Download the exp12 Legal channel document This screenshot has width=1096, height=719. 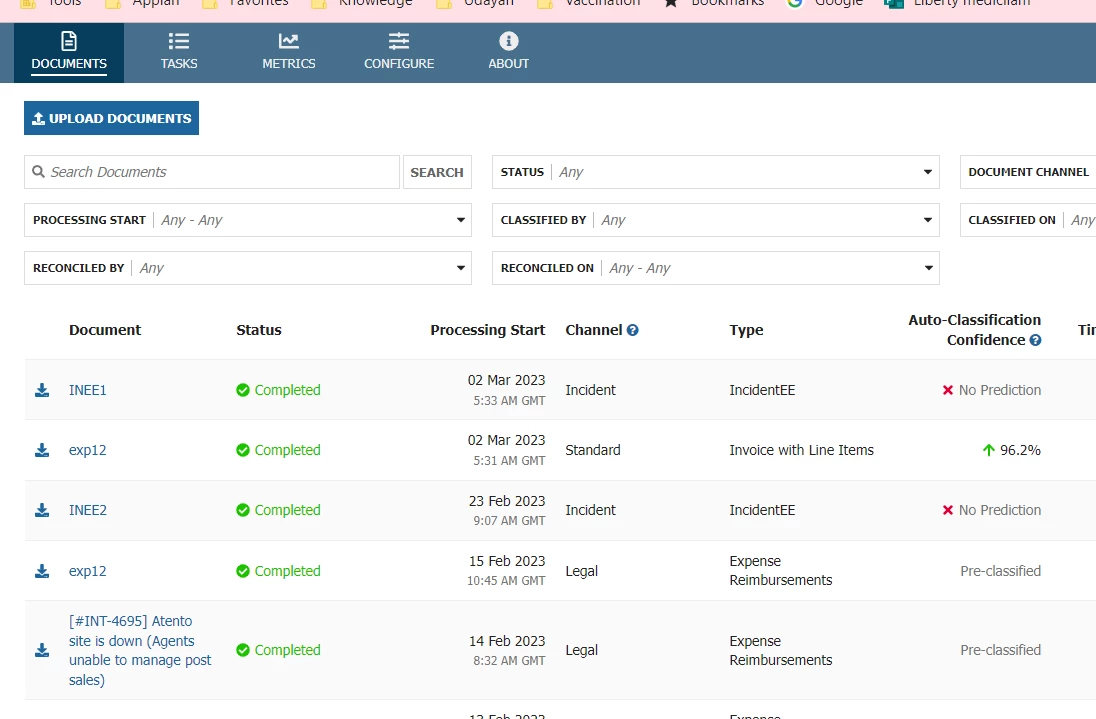tap(42, 571)
